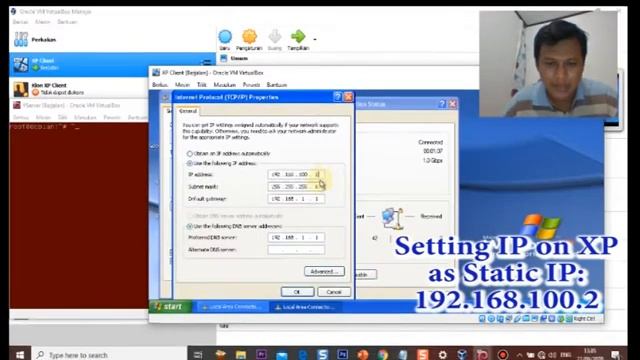Select first Local Area Connection XP taskbar item
Screen dimensions: 640x360
(x=233, y=307)
